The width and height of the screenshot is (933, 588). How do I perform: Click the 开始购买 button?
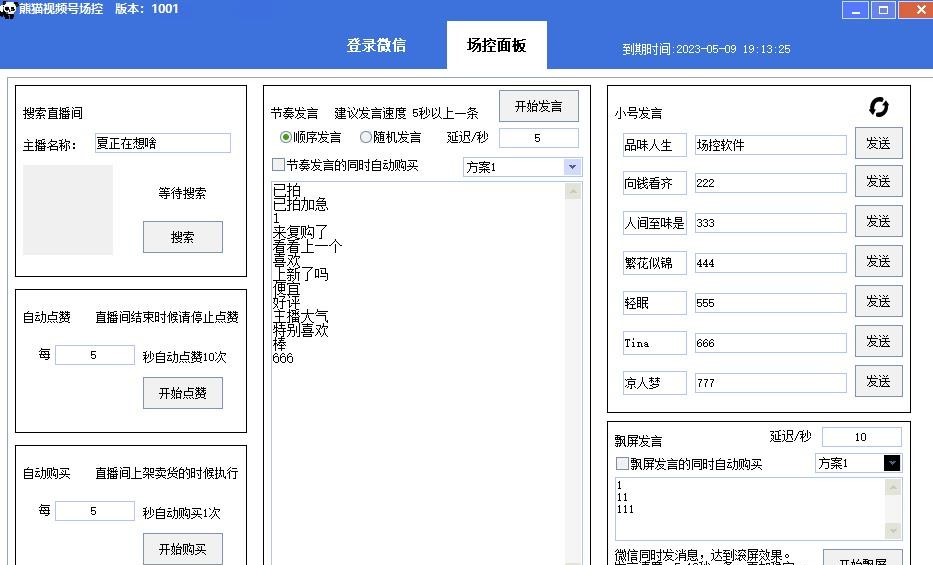[183, 549]
